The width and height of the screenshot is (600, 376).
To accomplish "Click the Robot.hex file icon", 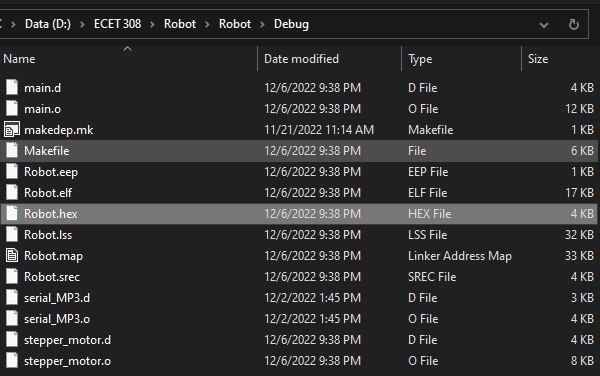I will (12, 213).
